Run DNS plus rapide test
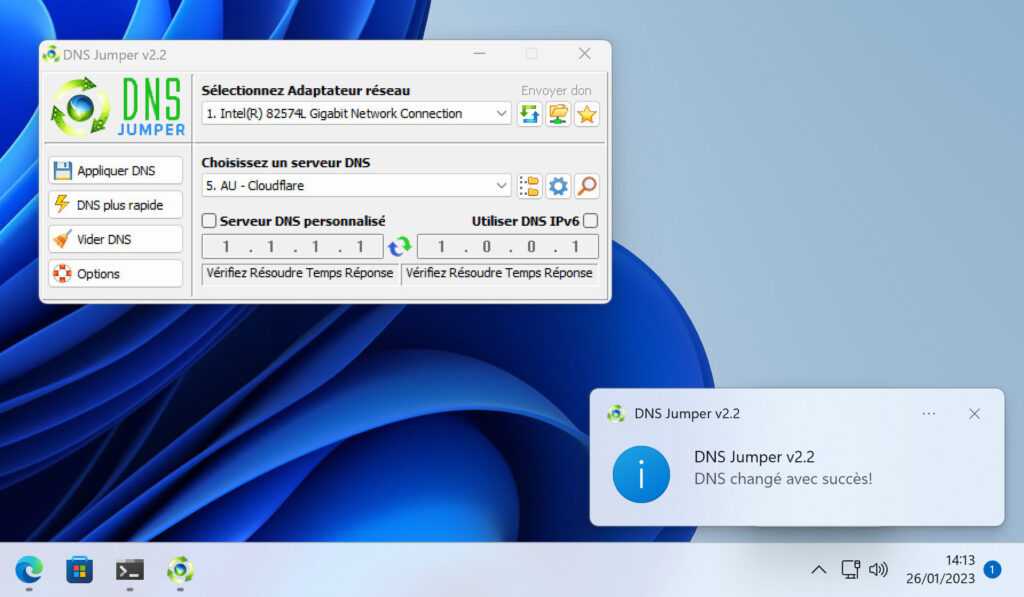The height and width of the screenshot is (597, 1024). click(116, 205)
